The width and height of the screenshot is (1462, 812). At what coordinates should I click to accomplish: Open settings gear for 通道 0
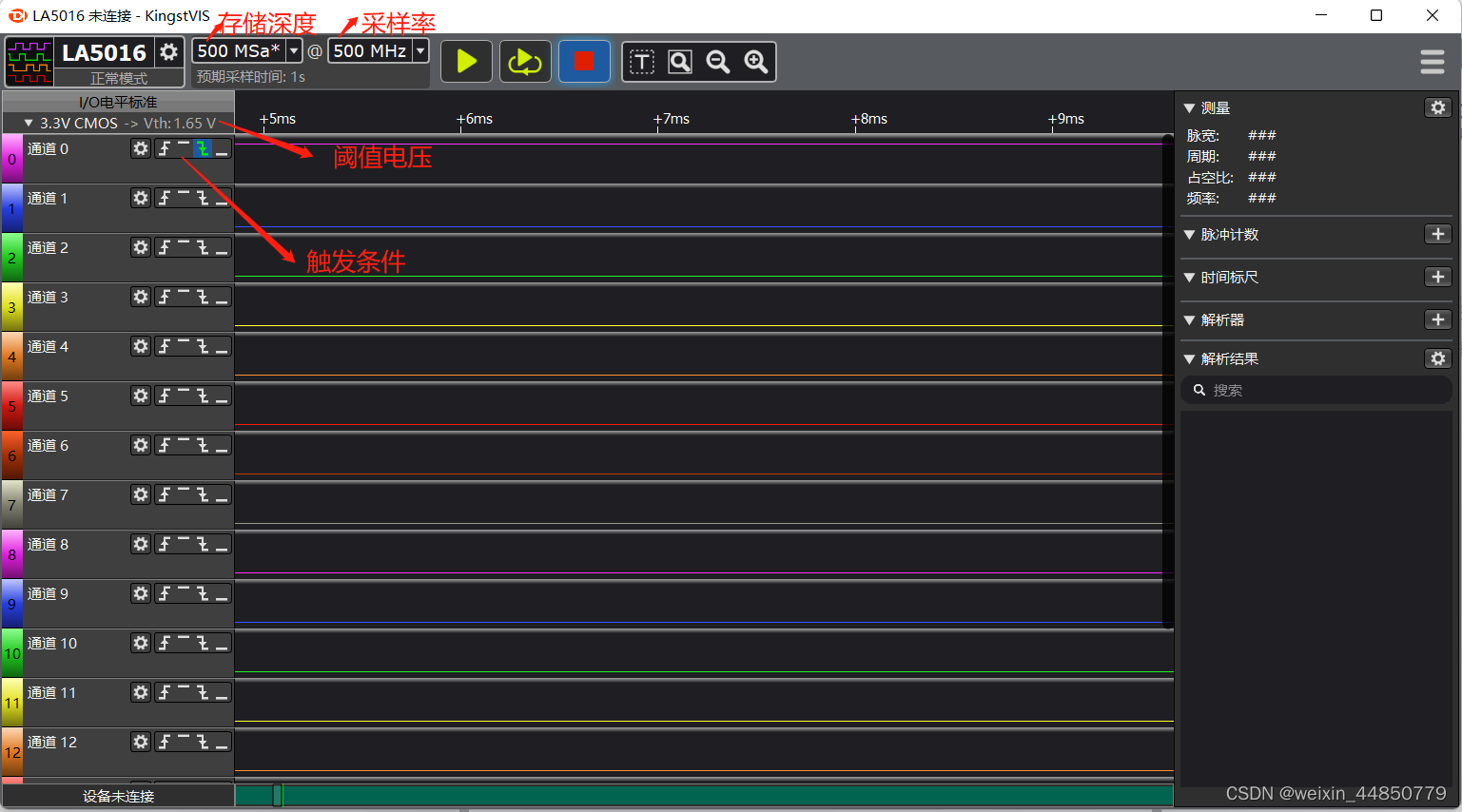(141, 148)
